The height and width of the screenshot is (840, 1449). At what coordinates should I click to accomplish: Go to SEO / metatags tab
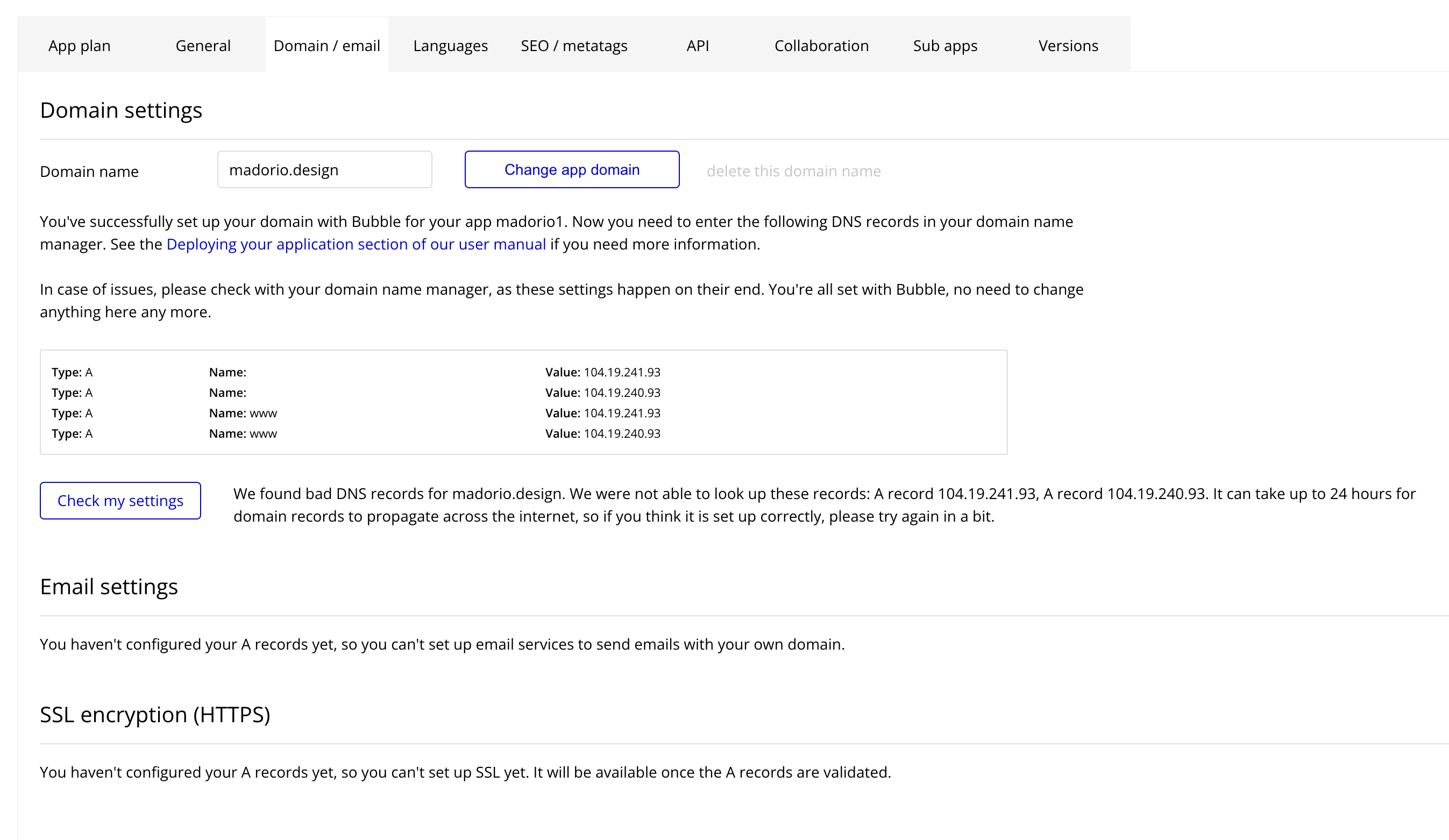pos(574,45)
